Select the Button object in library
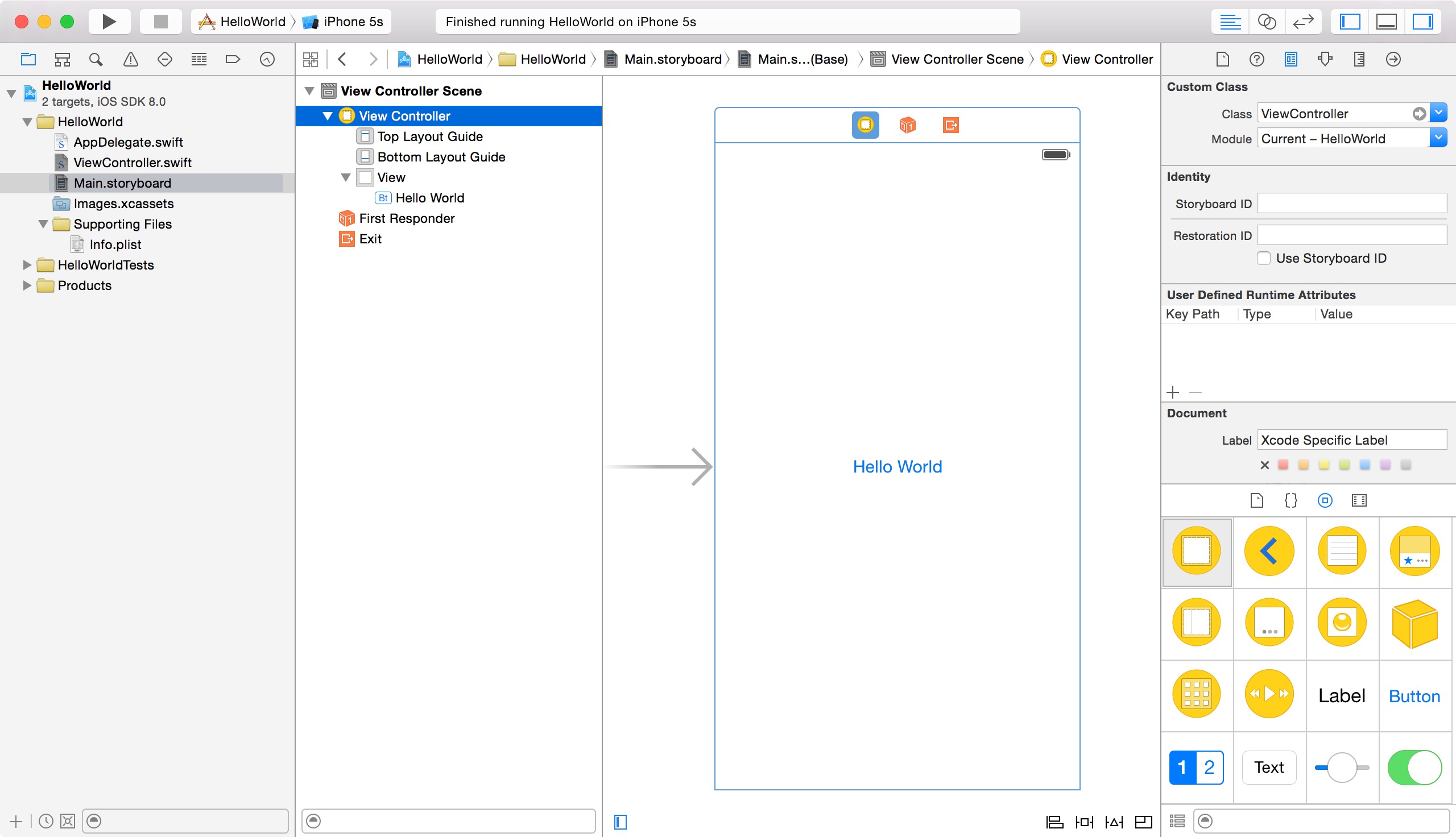This screenshot has width=1456, height=837. (x=1414, y=696)
